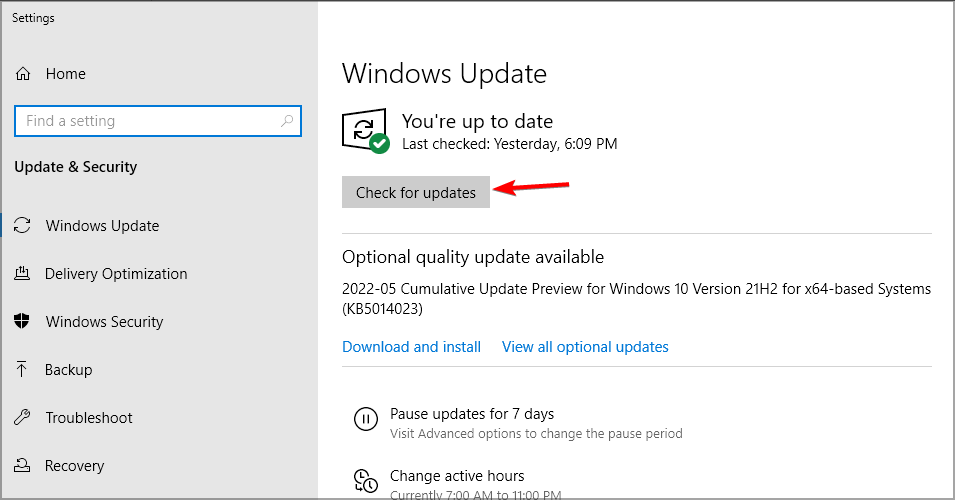Click the pause circle icon beside Pause updates
The image size is (955, 500).
[365, 419]
